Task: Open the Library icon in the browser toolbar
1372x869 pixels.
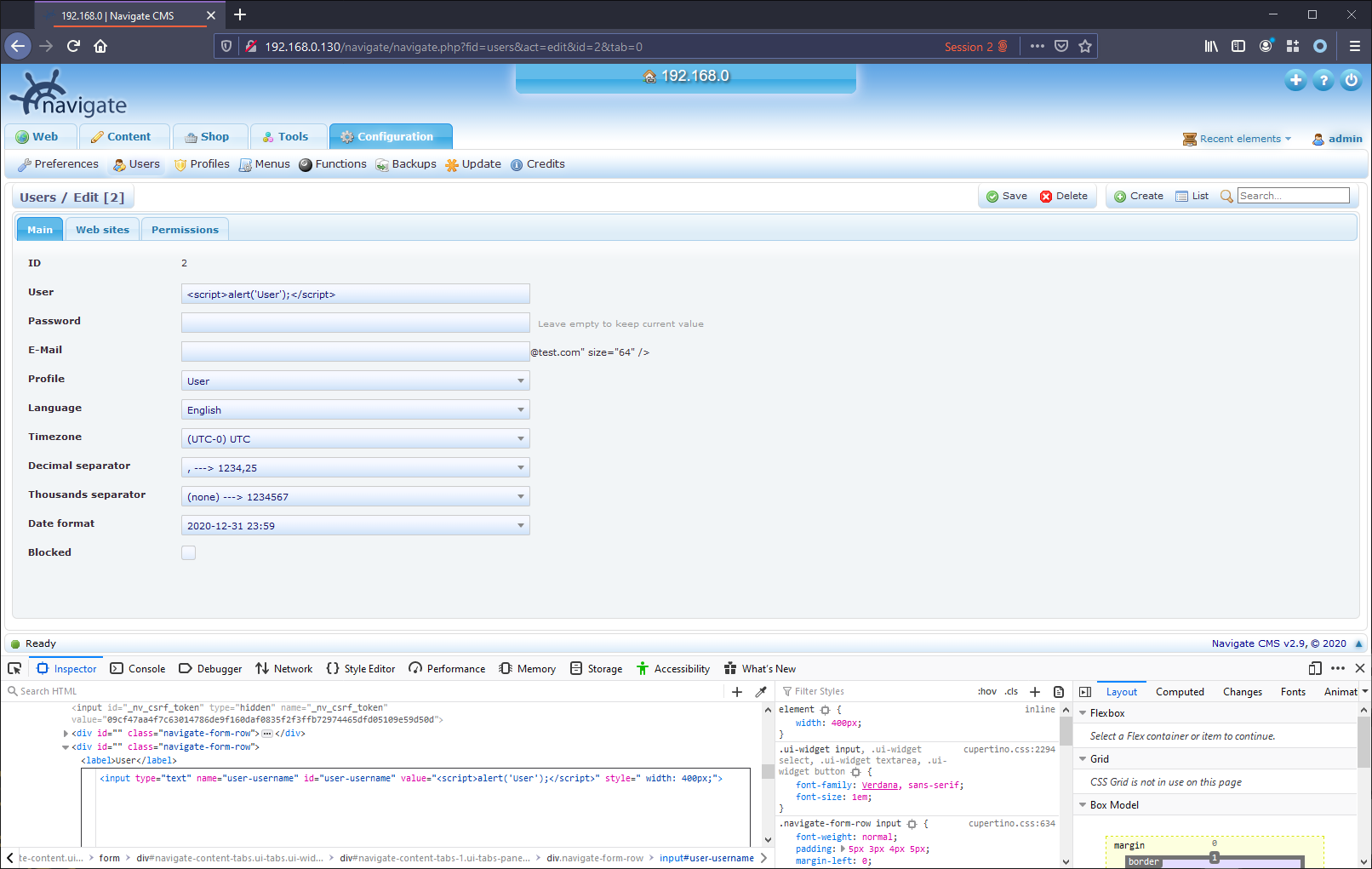Action: 1211,46
